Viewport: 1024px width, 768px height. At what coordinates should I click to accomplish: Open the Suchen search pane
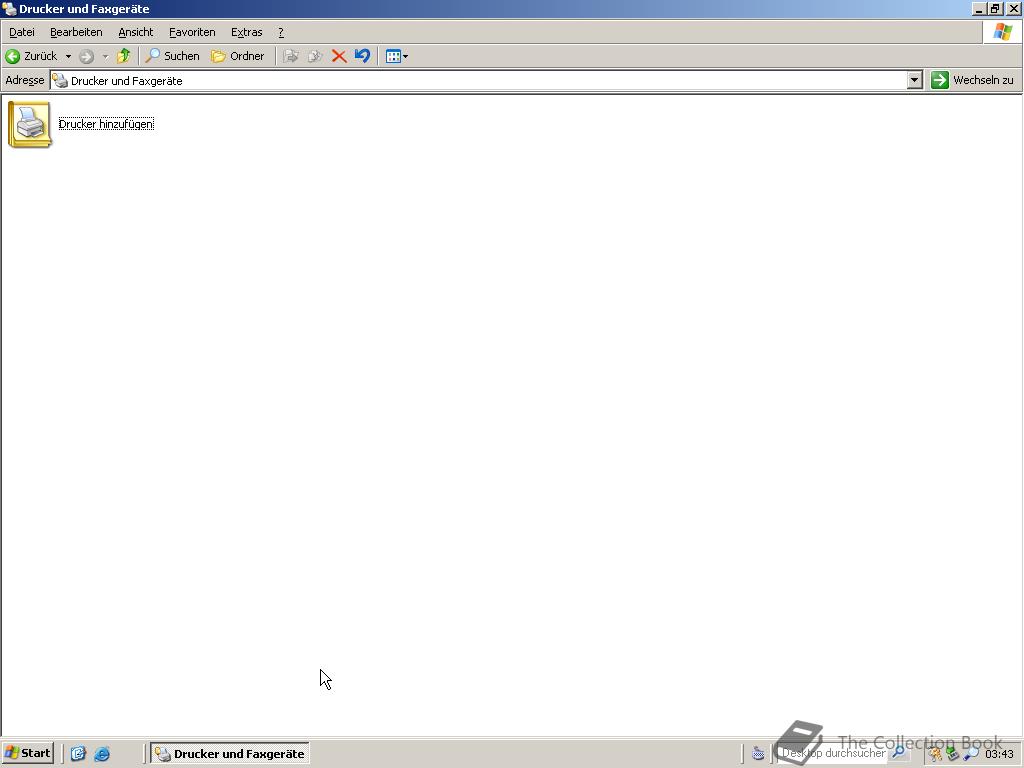coord(172,56)
